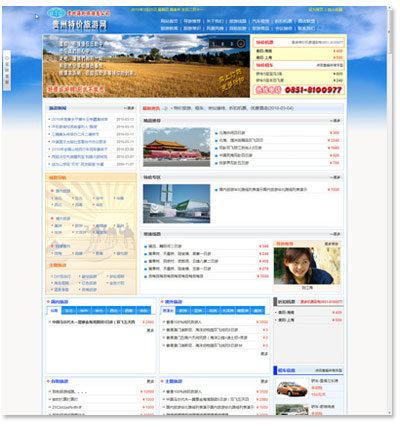Open the smiling woman's photo thumbnail
Screen dimensions: 400x427
(x=307, y=265)
